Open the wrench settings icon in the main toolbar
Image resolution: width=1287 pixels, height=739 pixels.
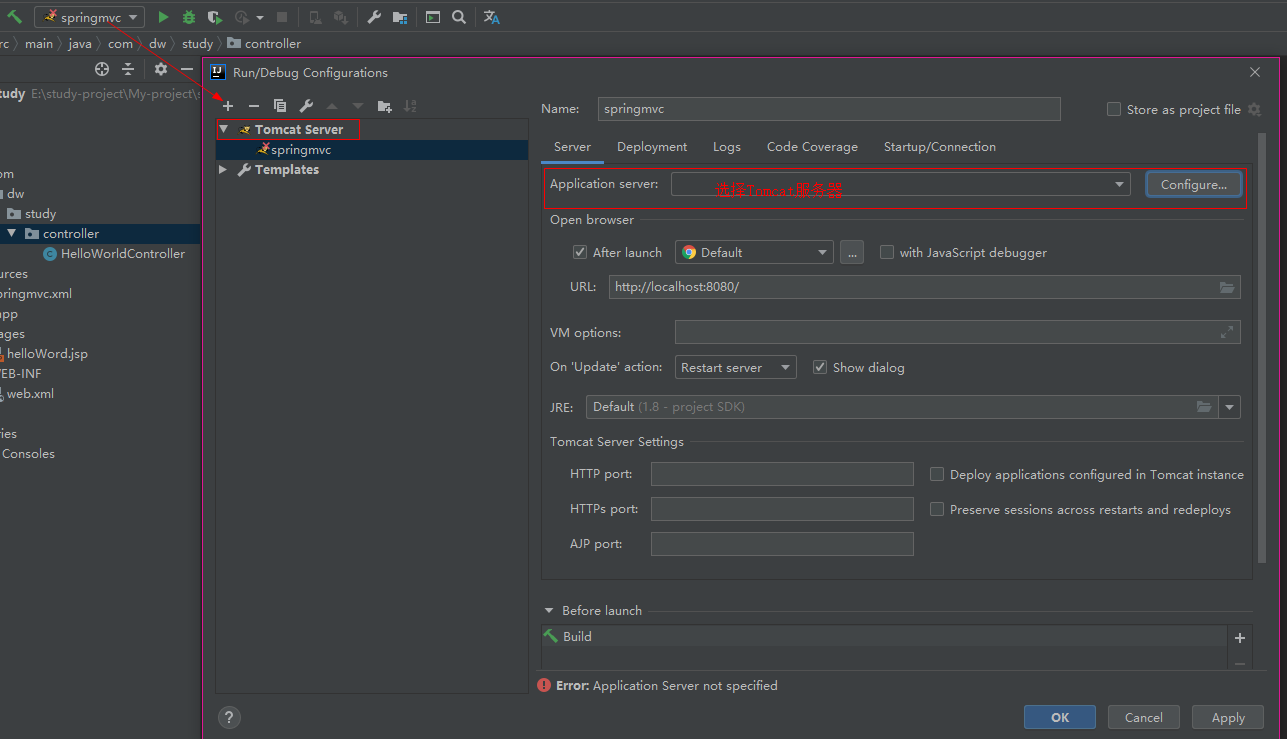[374, 17]
